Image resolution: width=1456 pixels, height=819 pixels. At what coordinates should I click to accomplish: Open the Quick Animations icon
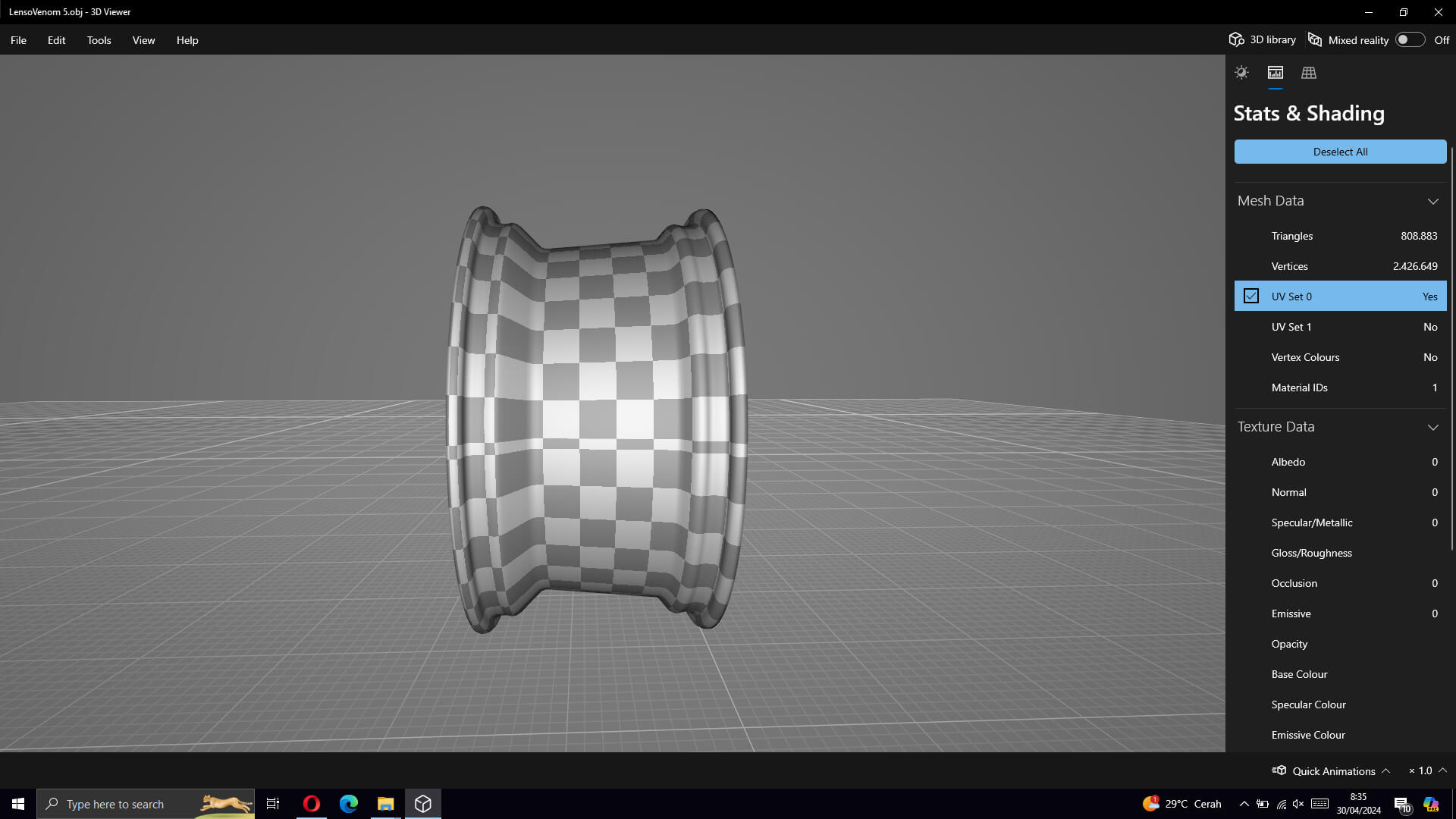[x=1279, y=770]
